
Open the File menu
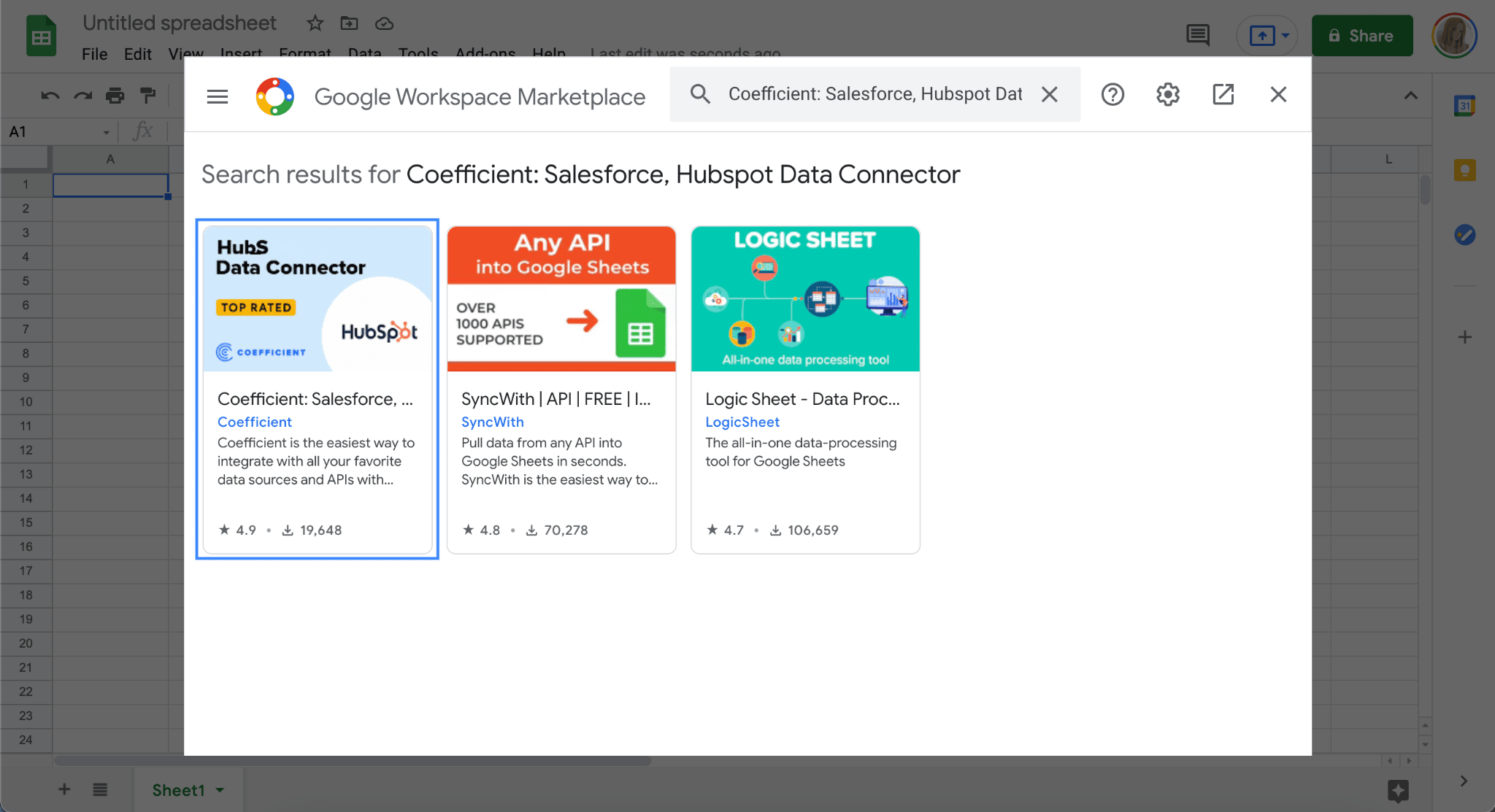(x=94, y=54)
